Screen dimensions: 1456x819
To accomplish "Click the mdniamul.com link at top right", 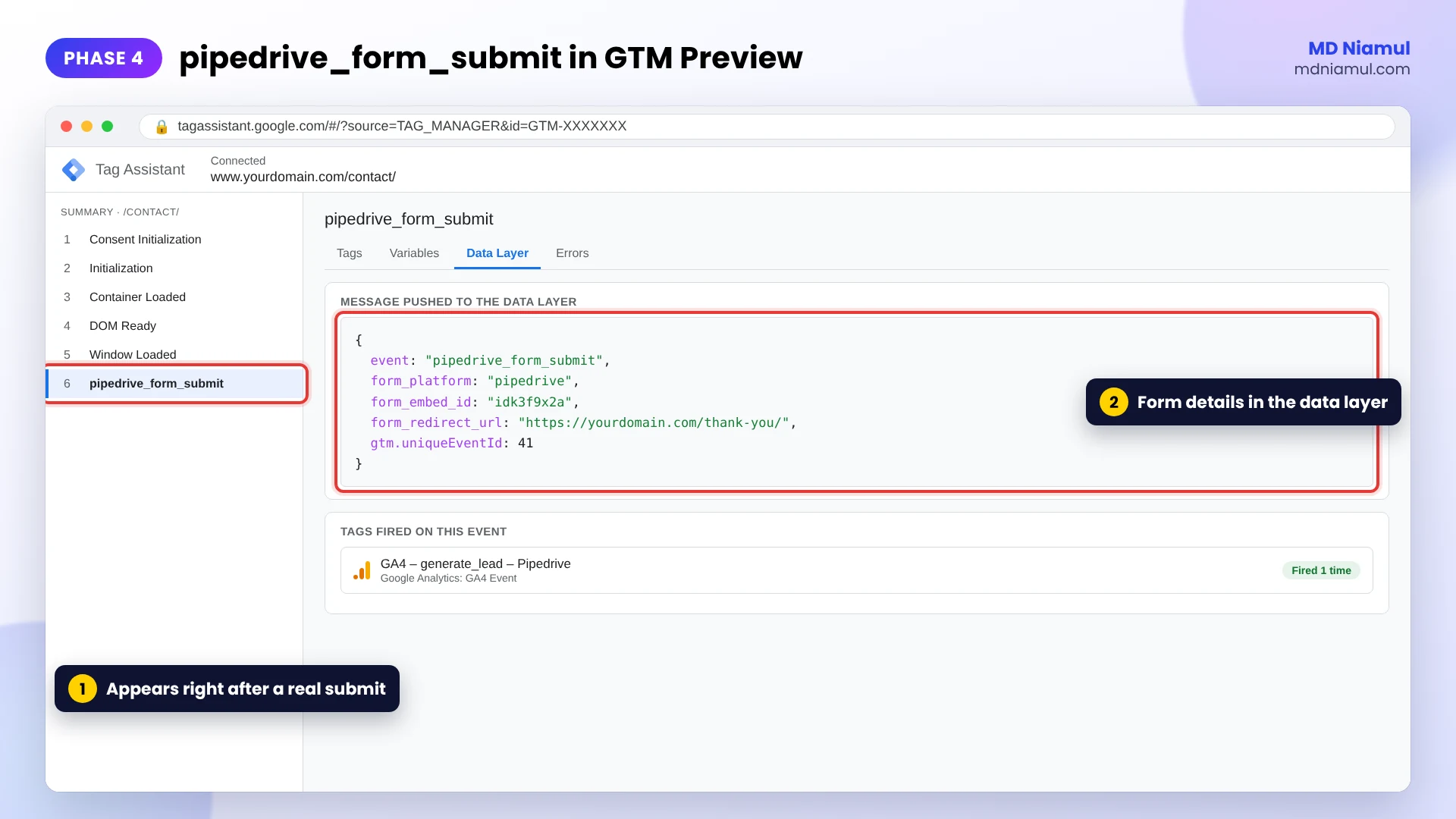I will [1352, 69].
